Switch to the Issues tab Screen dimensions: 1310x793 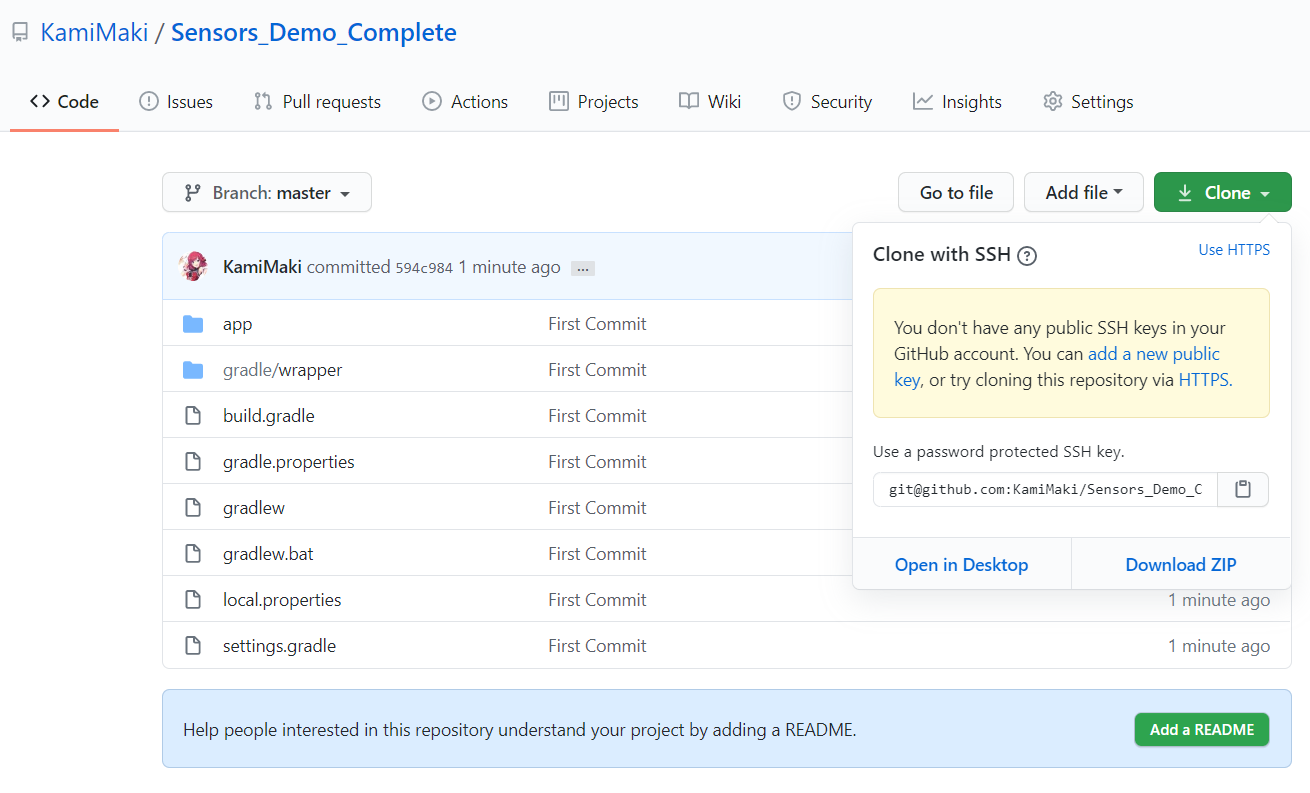click(x=176, y=101)
